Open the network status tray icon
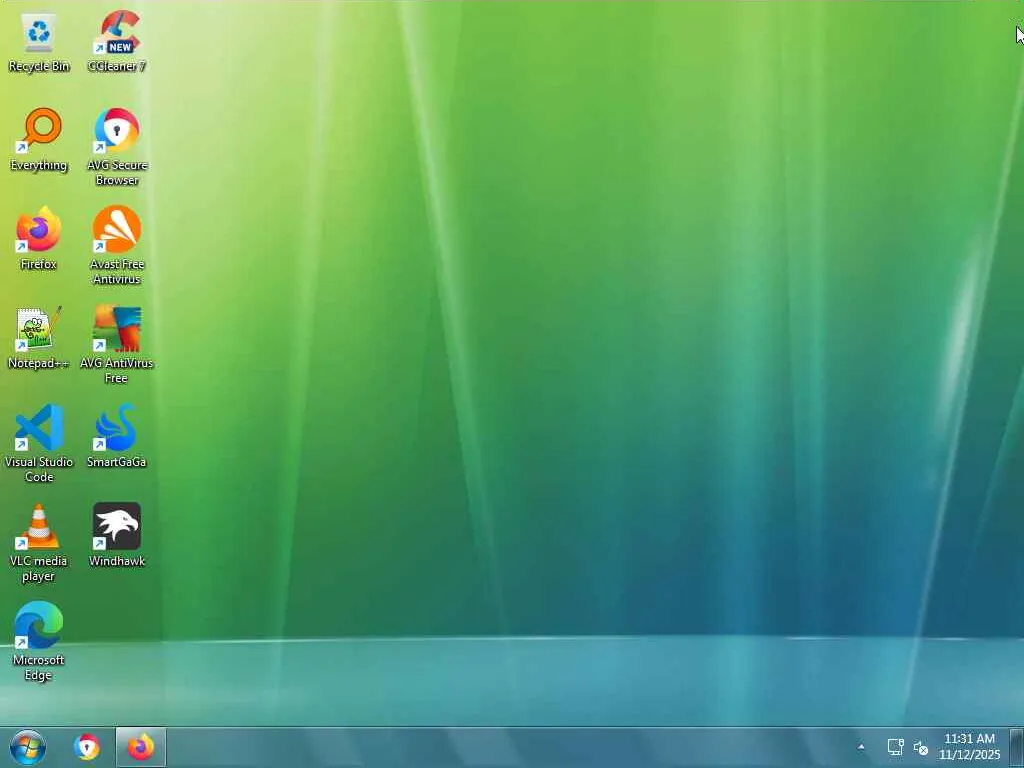This screenshot has height=768, width=1024. coord(895,747)
